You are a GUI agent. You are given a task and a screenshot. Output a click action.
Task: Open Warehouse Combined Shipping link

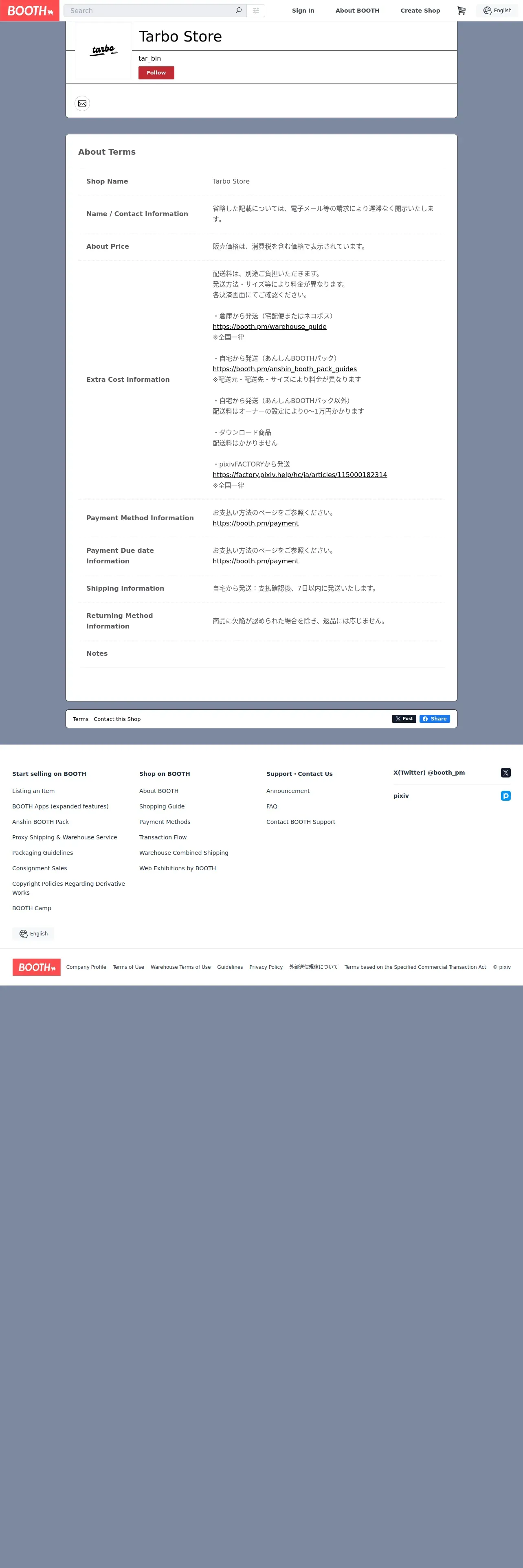pos(184,853)
